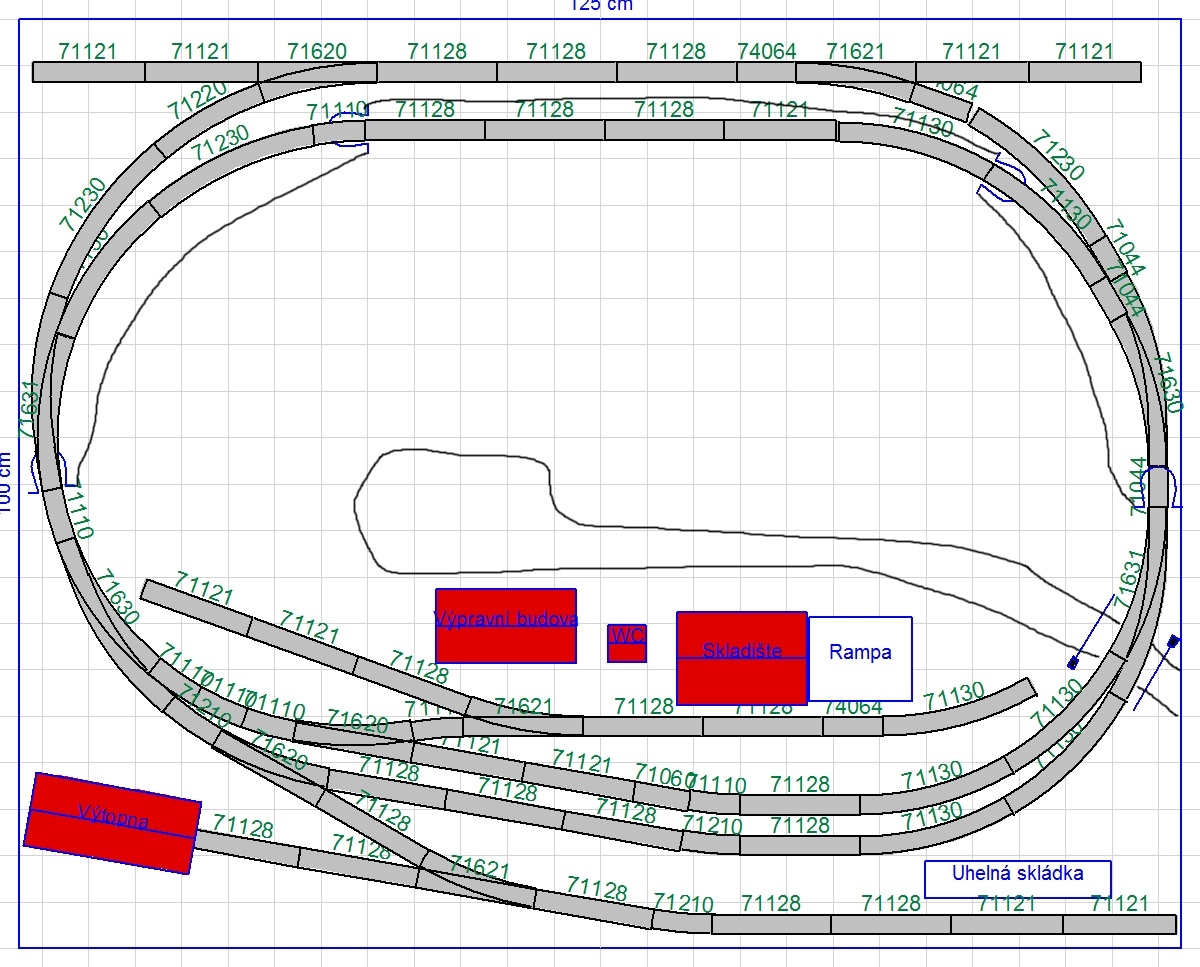
Task: Click the red Výtopna engine shed
Action: tap(112, 823)
